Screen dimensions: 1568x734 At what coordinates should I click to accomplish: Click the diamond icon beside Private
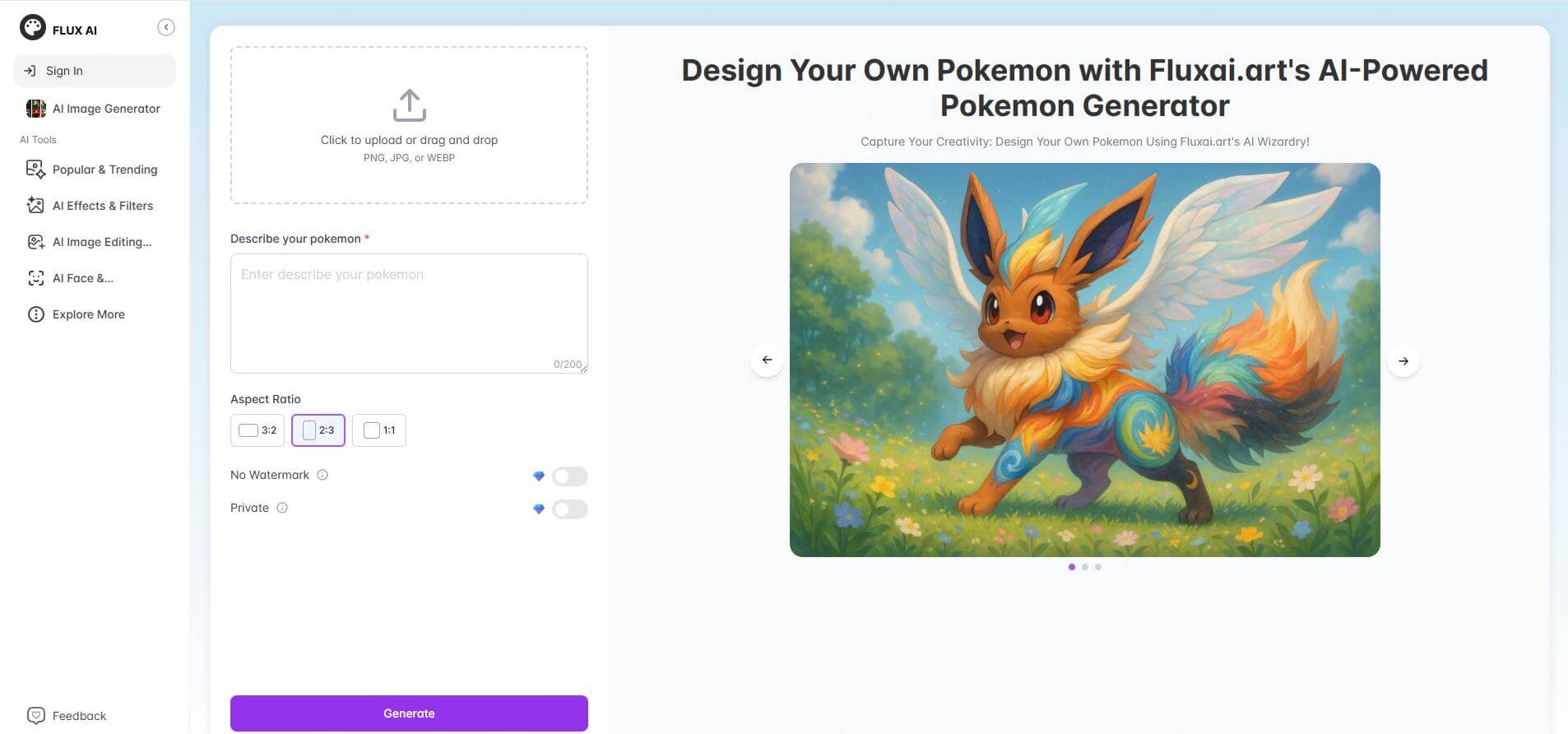pos(539,509)
